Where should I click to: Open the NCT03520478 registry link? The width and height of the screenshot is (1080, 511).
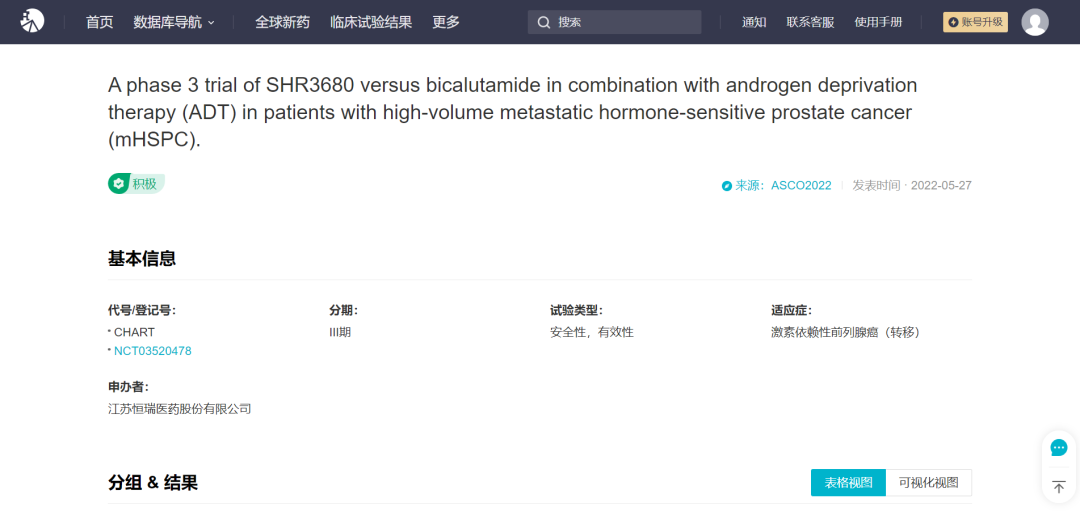point(153,351)
